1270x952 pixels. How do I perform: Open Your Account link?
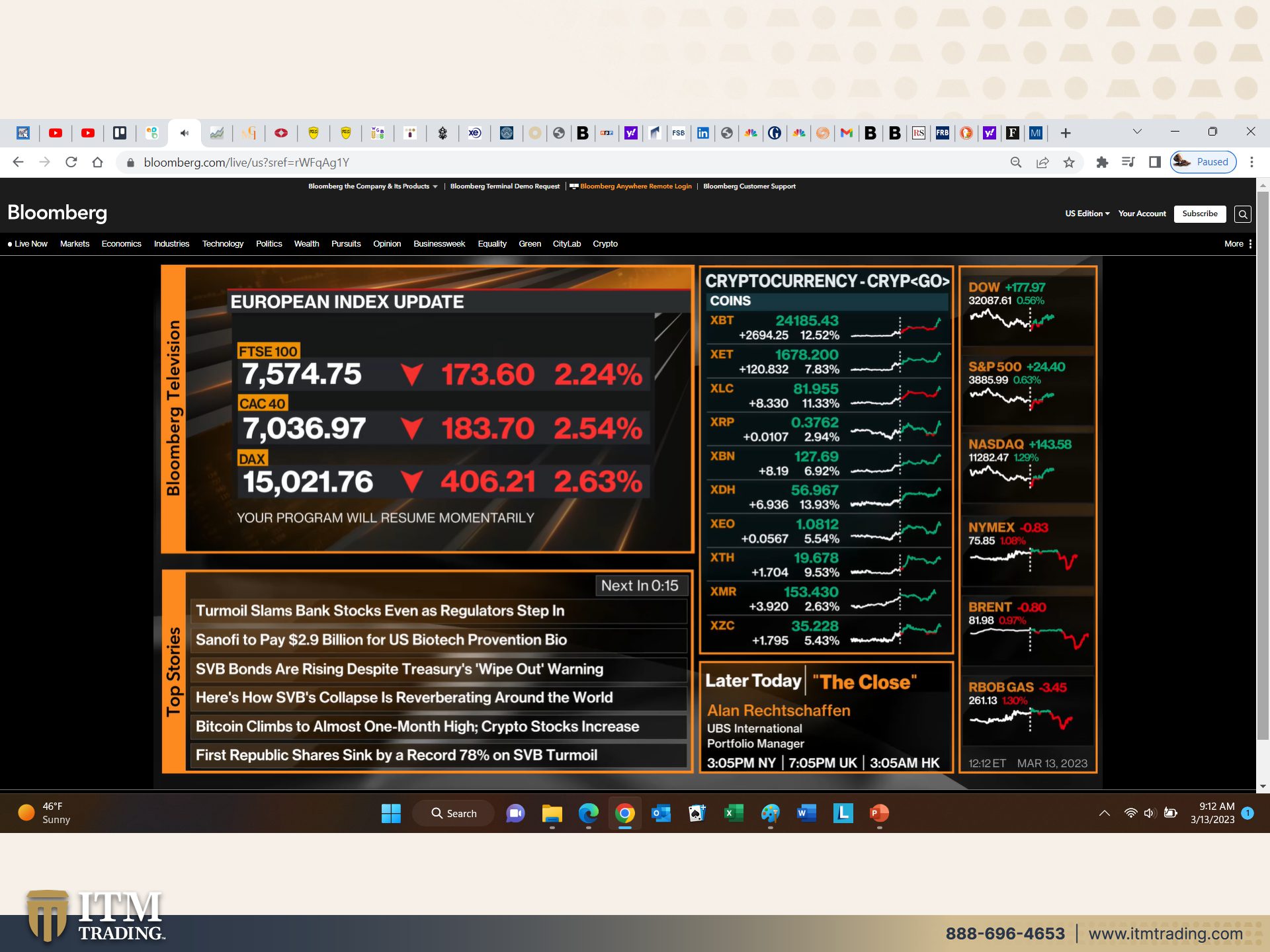click(x=1142, y=214)
